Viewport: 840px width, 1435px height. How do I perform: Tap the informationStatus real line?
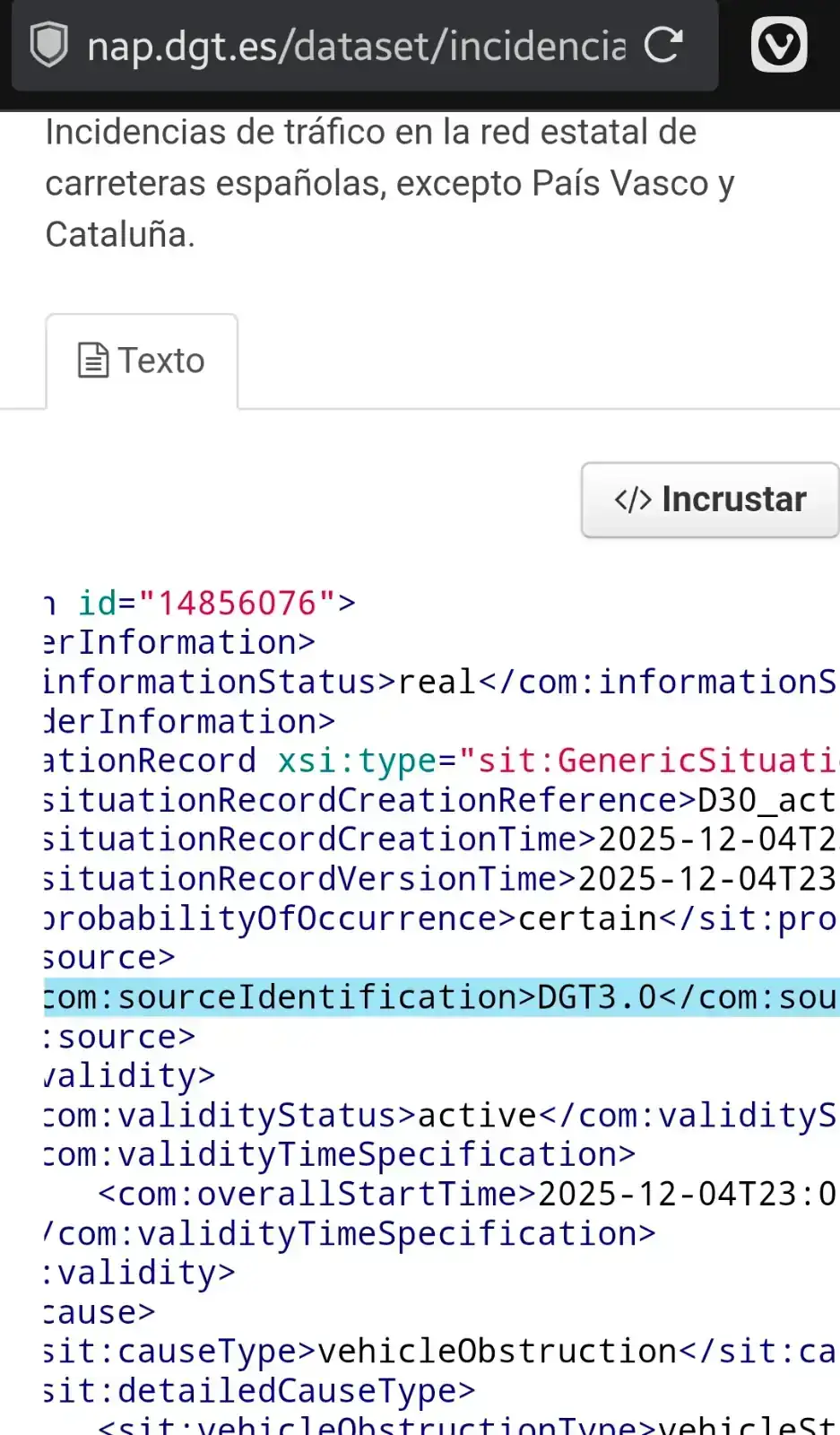click(x=439, y=682)
